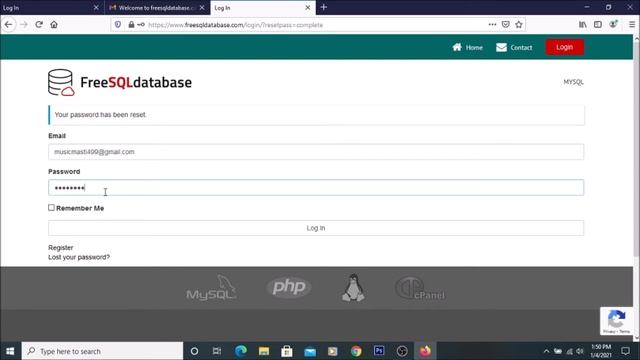The width and height of the screenshot is (640, 360).
Task: Open the media player taskbar icon
Action: click(x=333, y=351)
